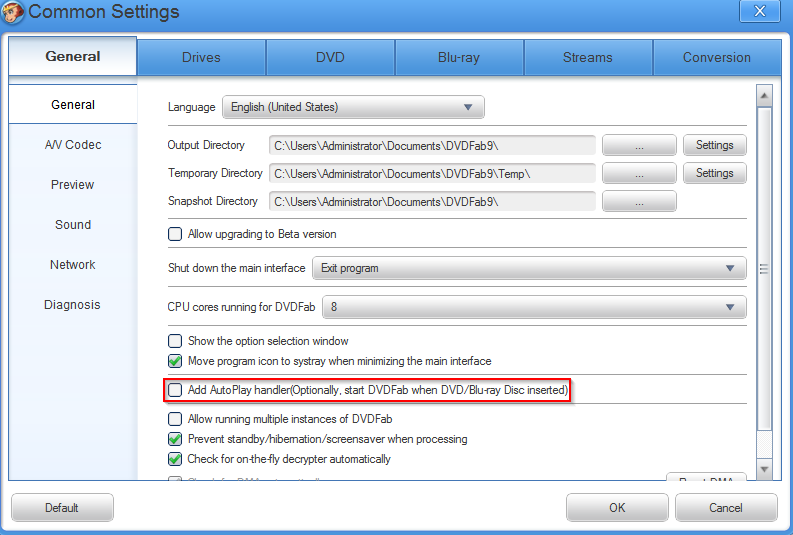Click the Default button
Screen dimensions: 793x535
(x=62, y=508)
